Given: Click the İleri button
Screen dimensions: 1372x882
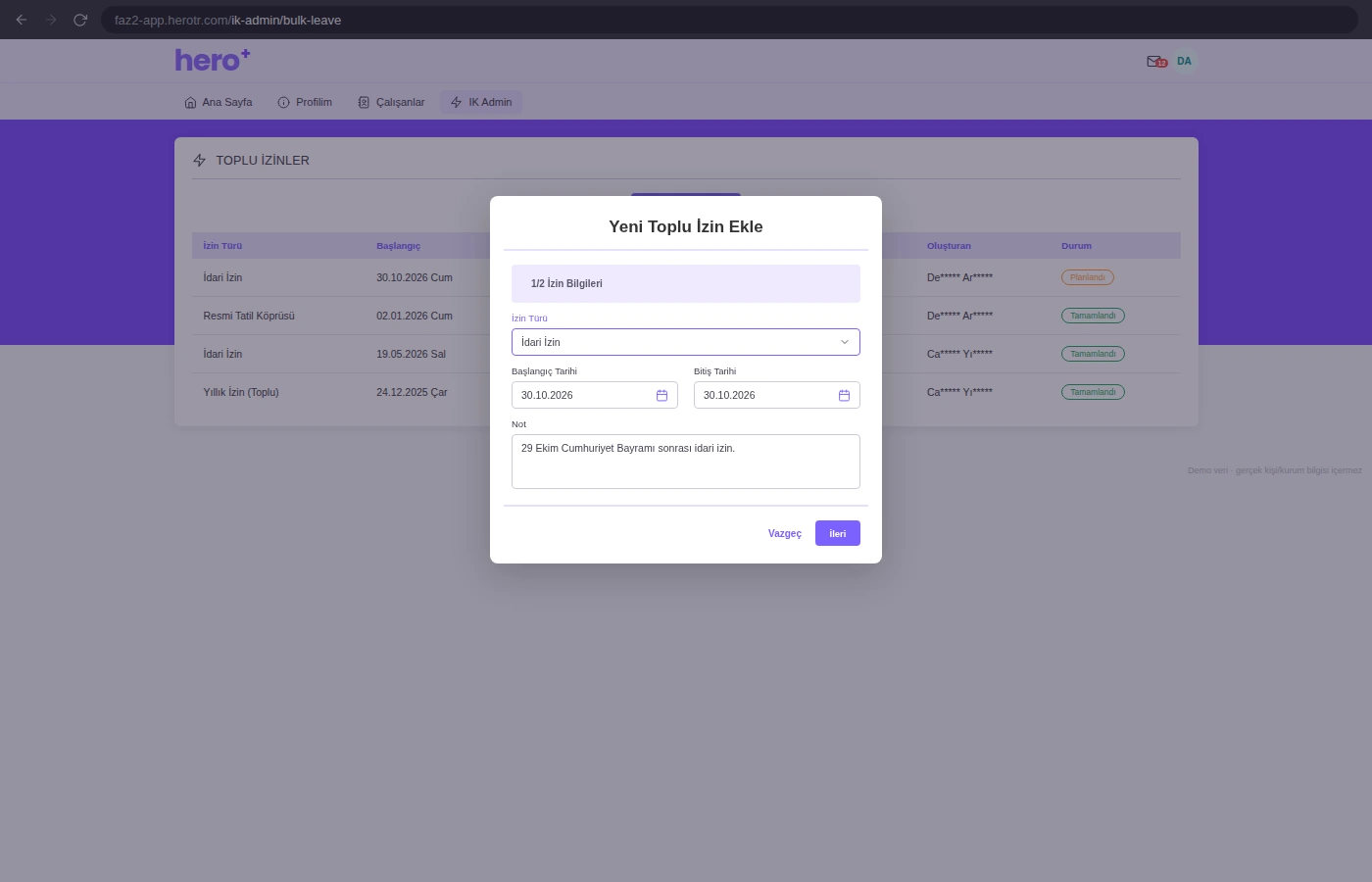Looking at the screenshot, I should (x=838, y=533).
